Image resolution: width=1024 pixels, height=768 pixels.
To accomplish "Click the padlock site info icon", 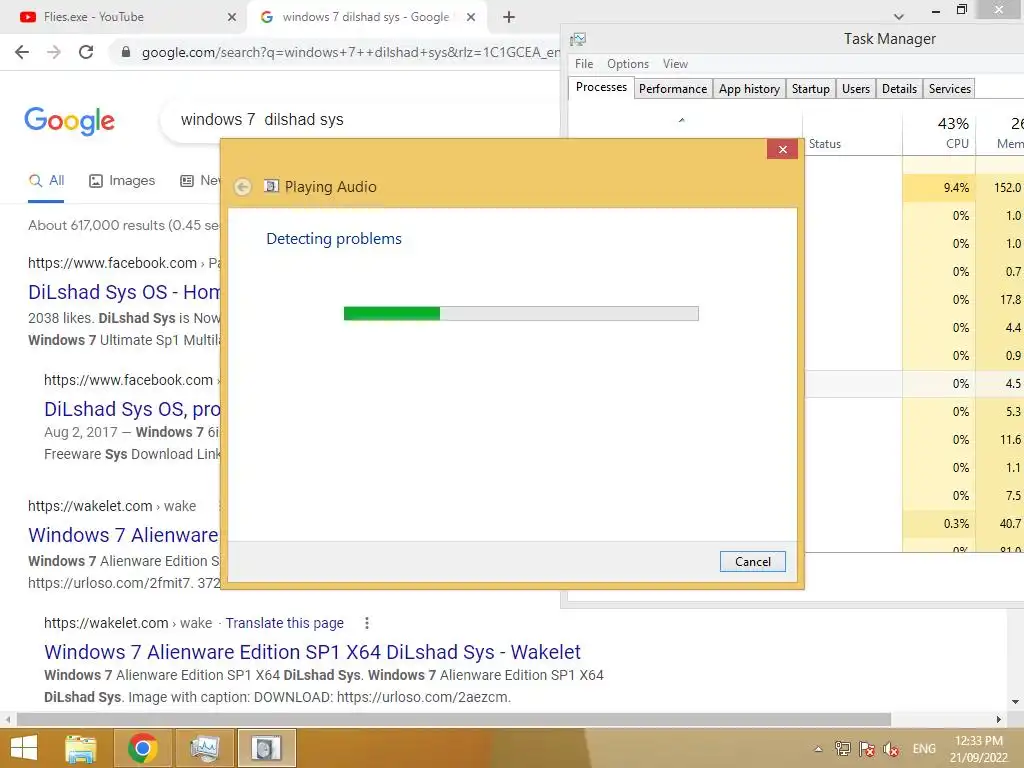I will click(x=126, y=52).
